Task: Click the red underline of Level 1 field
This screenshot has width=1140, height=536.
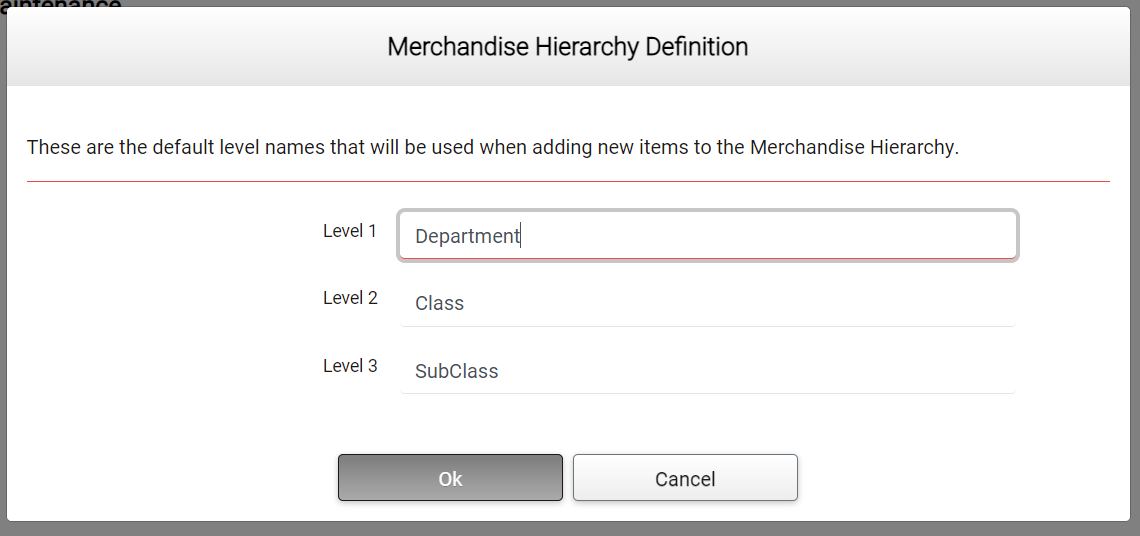Action: tap(708, 258)
